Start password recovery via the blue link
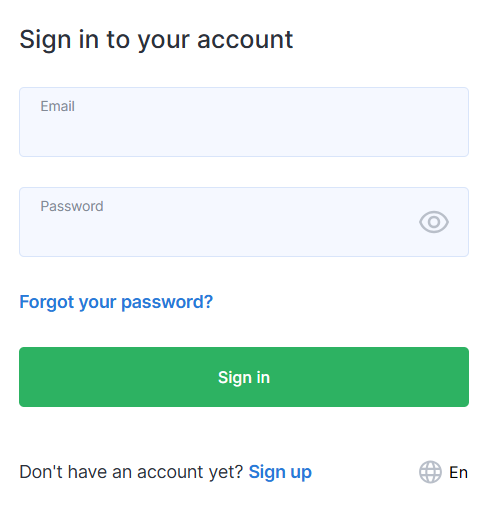493x506 pixels. [116, 302]
